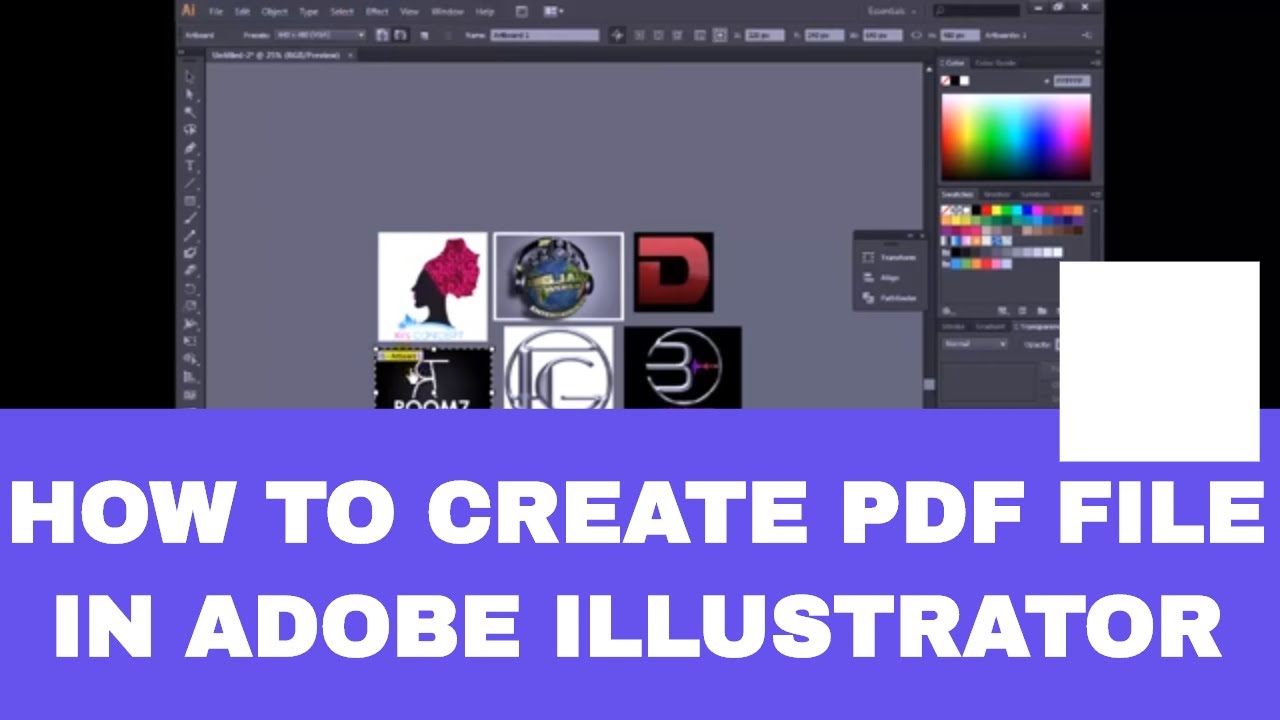Select the Blob Brush tool
Viewport: 1280px width, 720px height.
tap(190, 253)
